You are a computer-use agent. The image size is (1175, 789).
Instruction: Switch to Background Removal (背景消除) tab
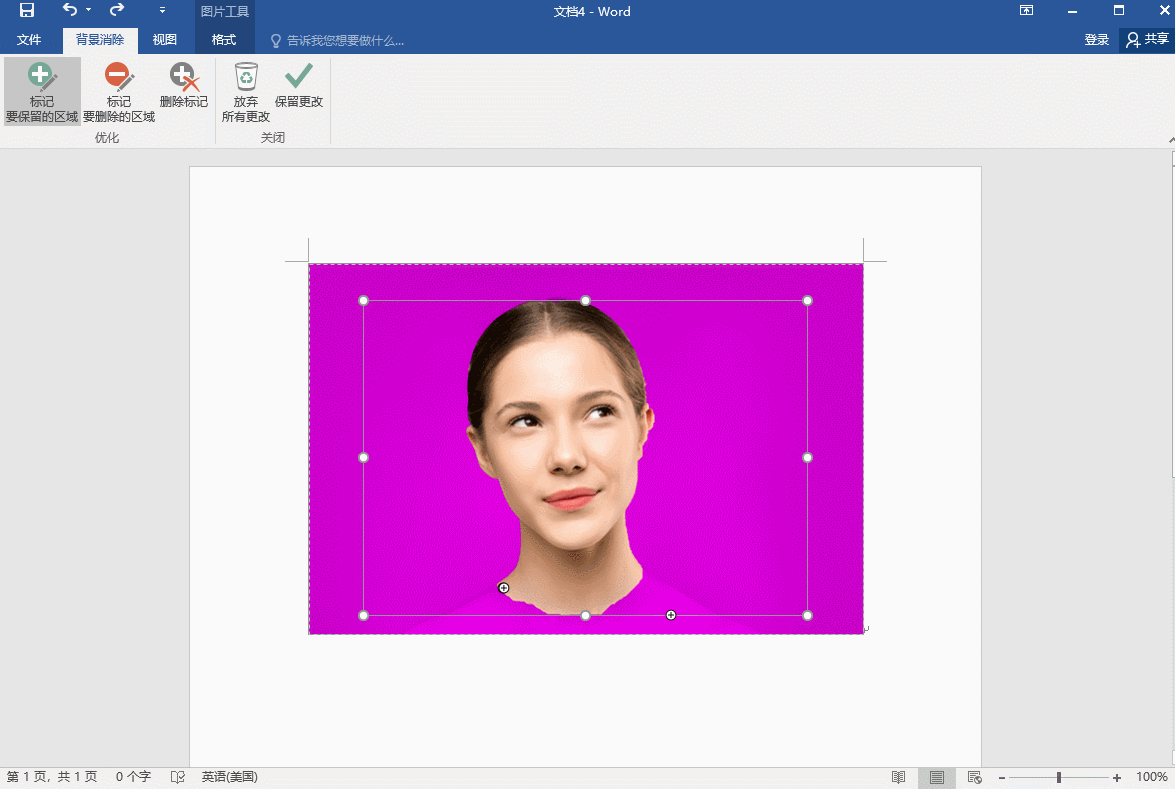100,40
